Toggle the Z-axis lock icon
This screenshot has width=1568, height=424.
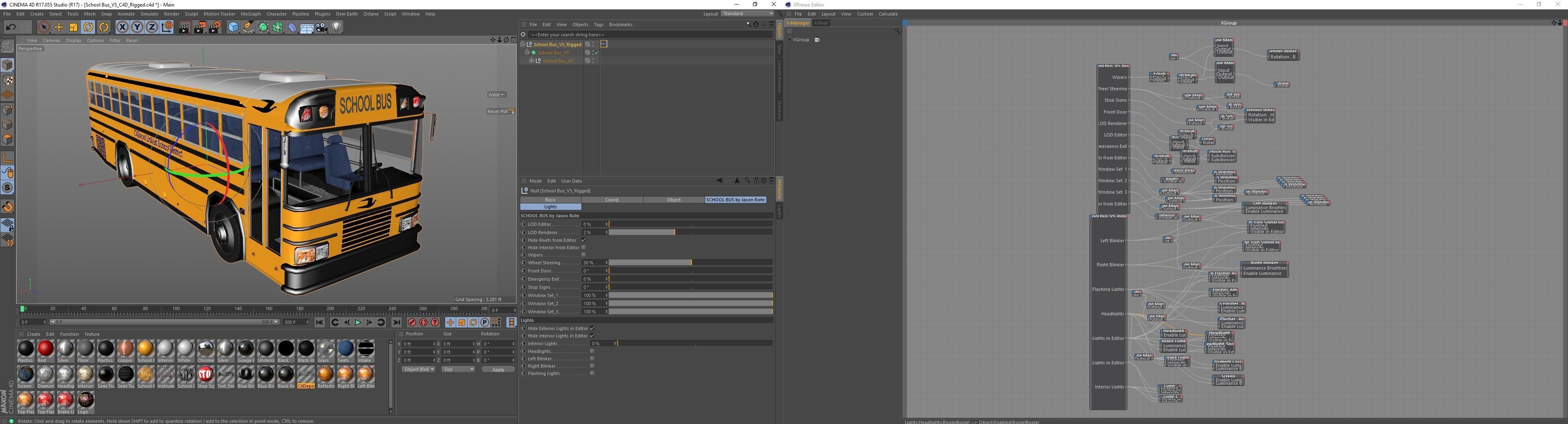pyautogui.click(x=151, y=27)
